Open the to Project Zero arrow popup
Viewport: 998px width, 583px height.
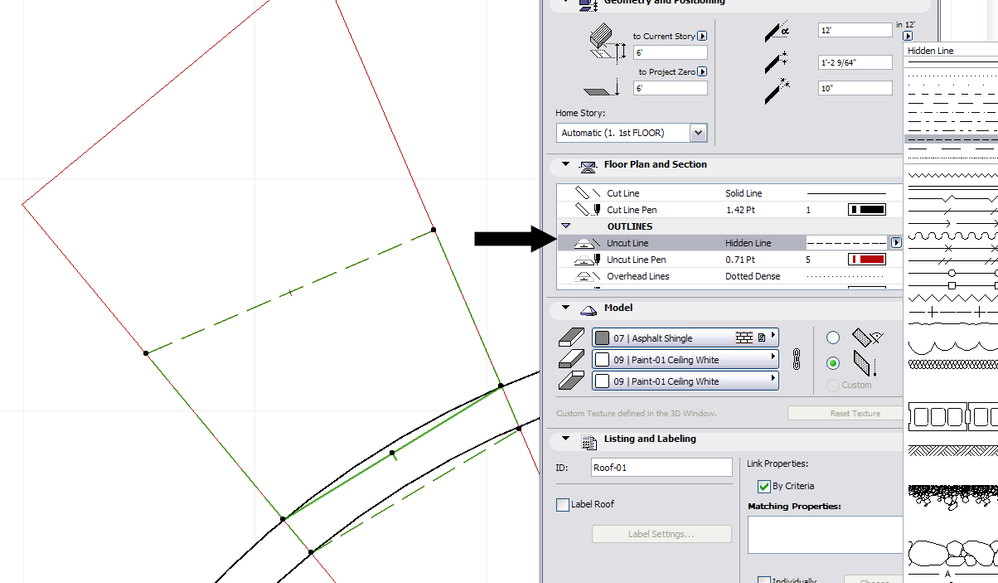point(702,72)
